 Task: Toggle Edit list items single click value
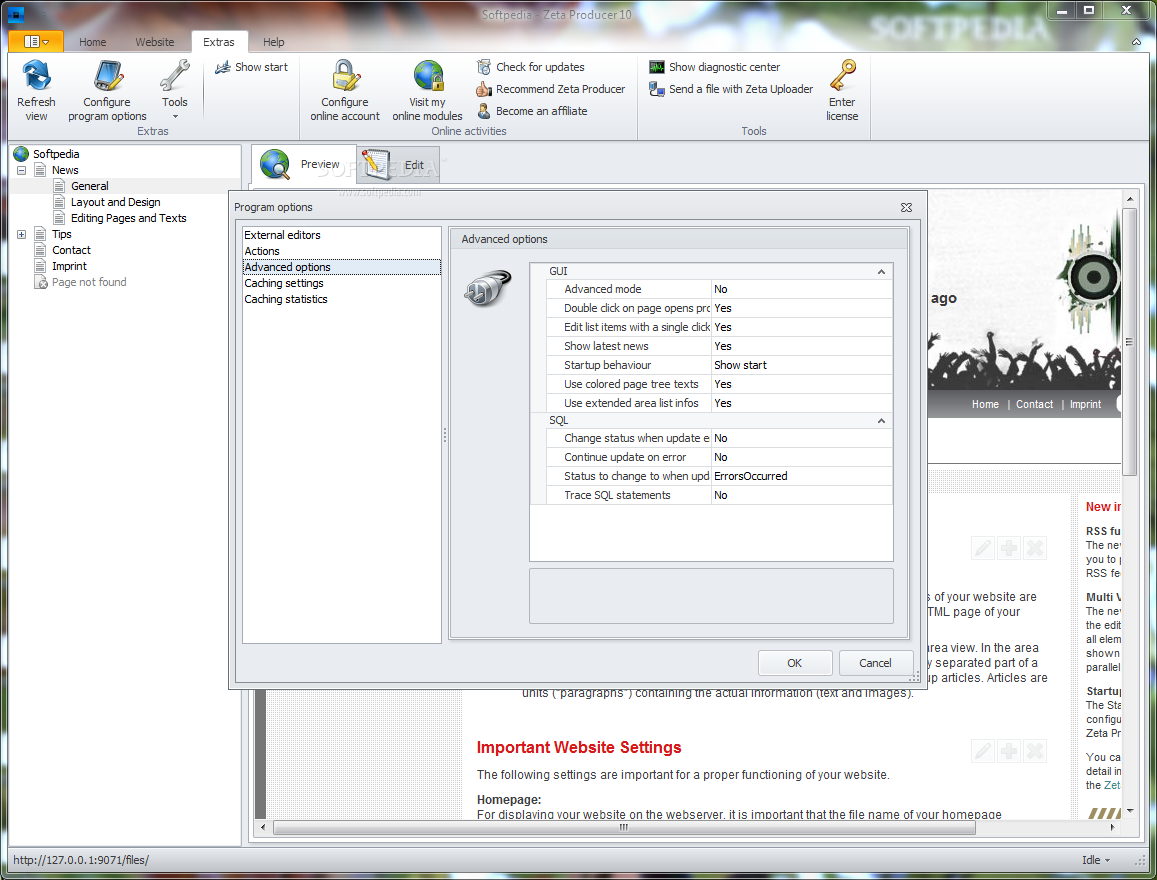tap(801, 328)
